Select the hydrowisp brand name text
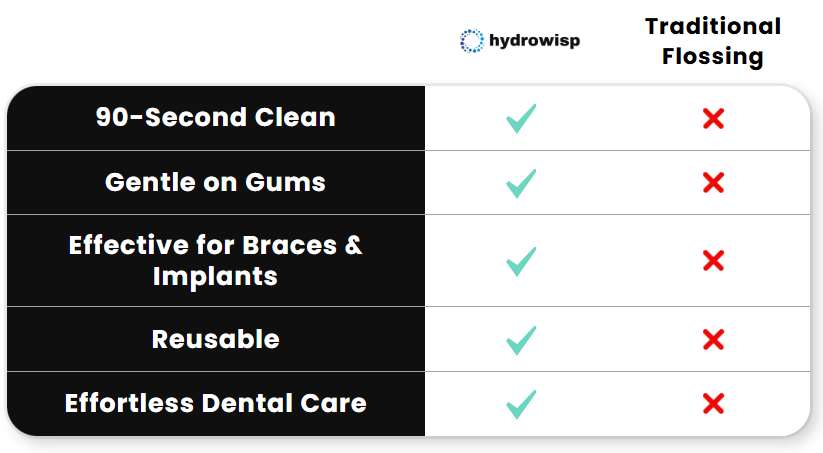Screen dimensions: 823x453 534,40
